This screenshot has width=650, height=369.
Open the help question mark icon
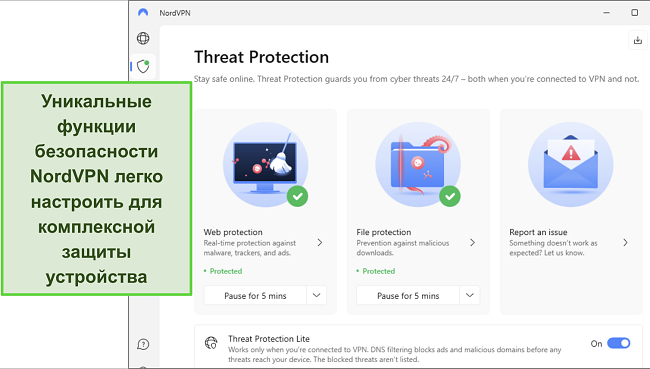click(x=143, y=344)
